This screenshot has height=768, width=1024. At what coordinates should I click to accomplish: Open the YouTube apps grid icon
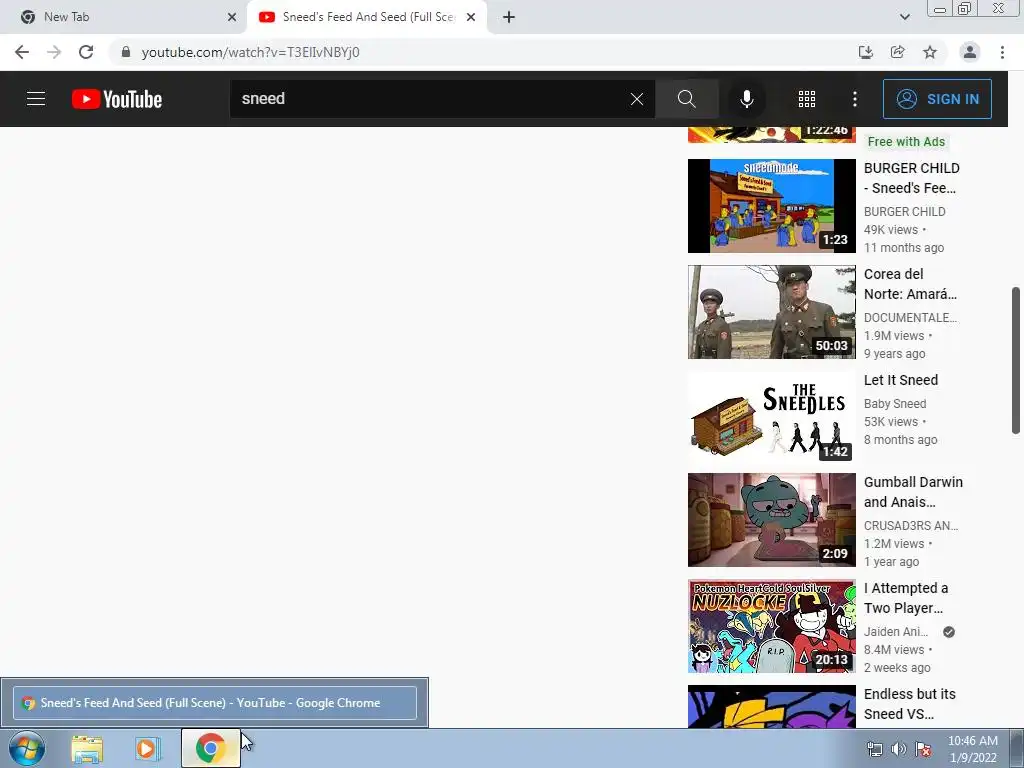coord(807,99)
